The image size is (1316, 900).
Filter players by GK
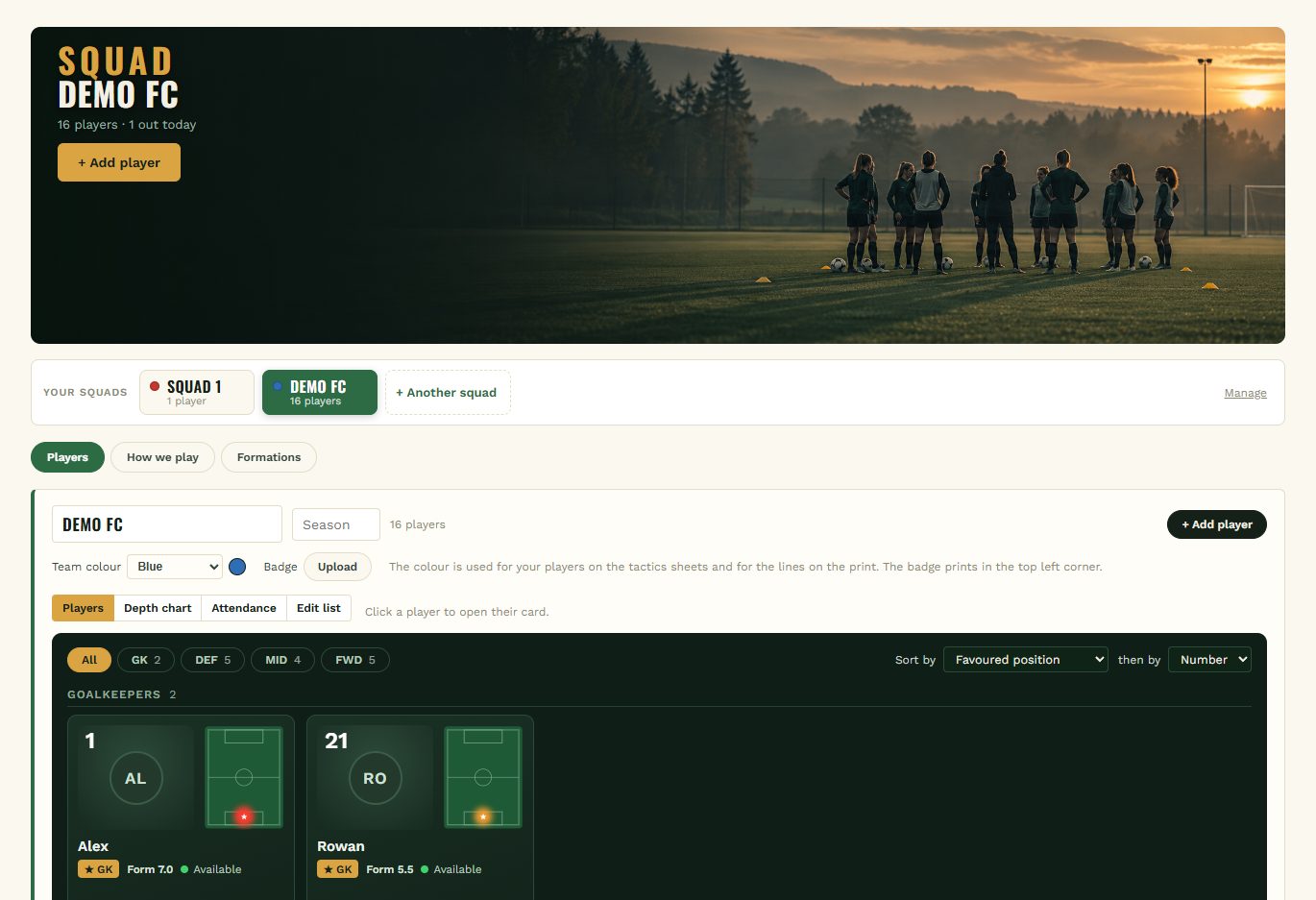146,660
